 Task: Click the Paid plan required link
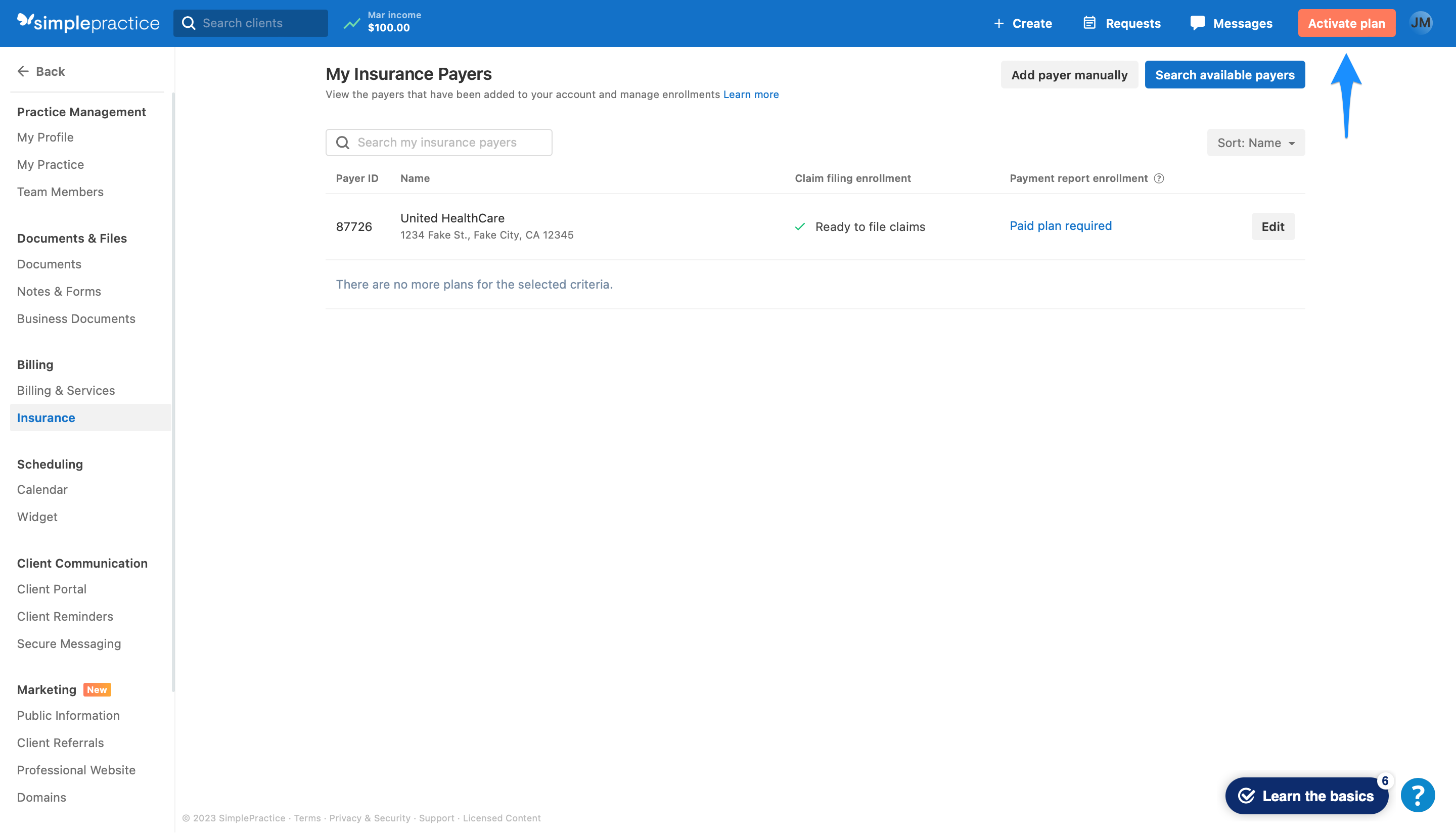click(x=1060, y=225)
